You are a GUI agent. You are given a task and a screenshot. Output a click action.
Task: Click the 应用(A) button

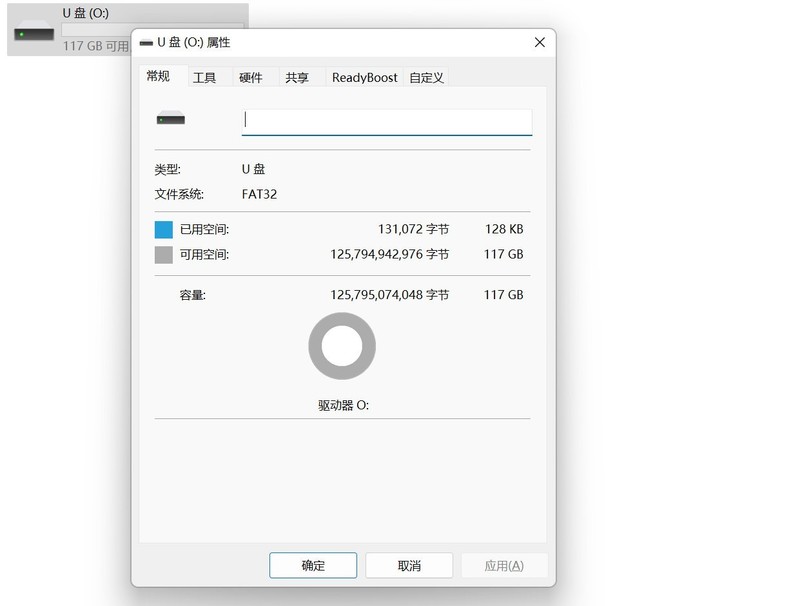pyautogui.click(x=504, y=565)
